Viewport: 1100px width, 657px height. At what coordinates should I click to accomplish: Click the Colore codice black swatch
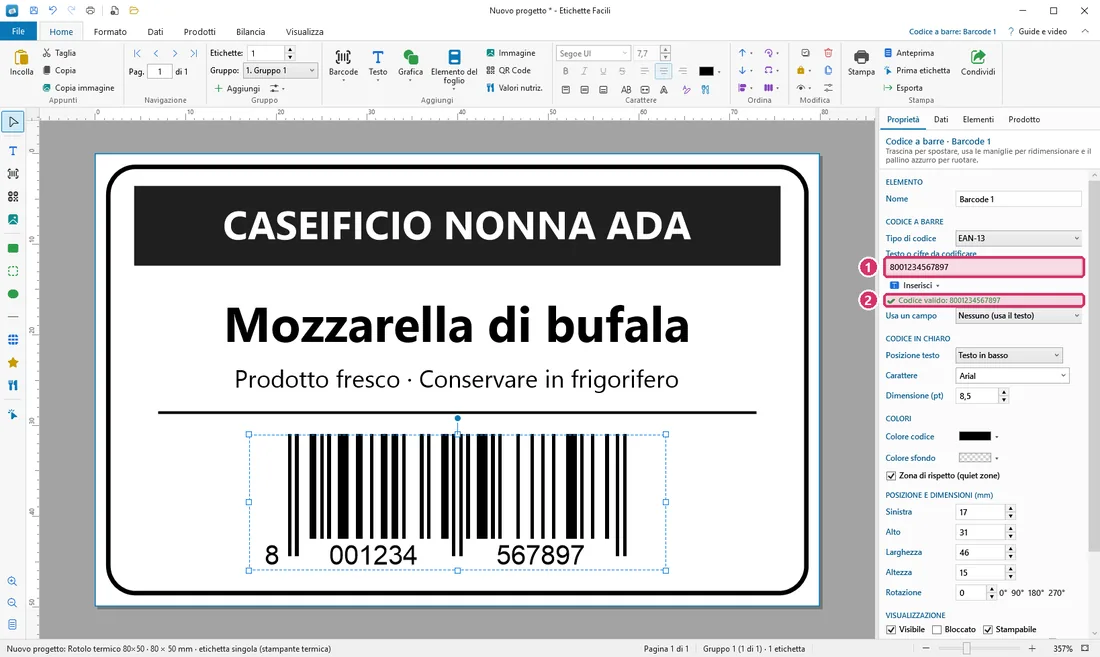point(974,436)
